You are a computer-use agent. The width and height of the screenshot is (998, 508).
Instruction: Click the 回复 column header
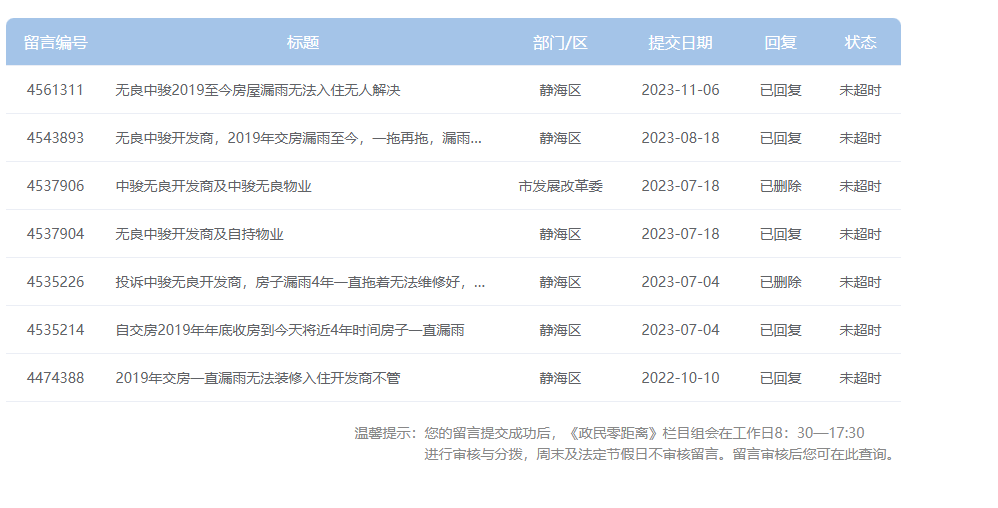tap(780, 42)
